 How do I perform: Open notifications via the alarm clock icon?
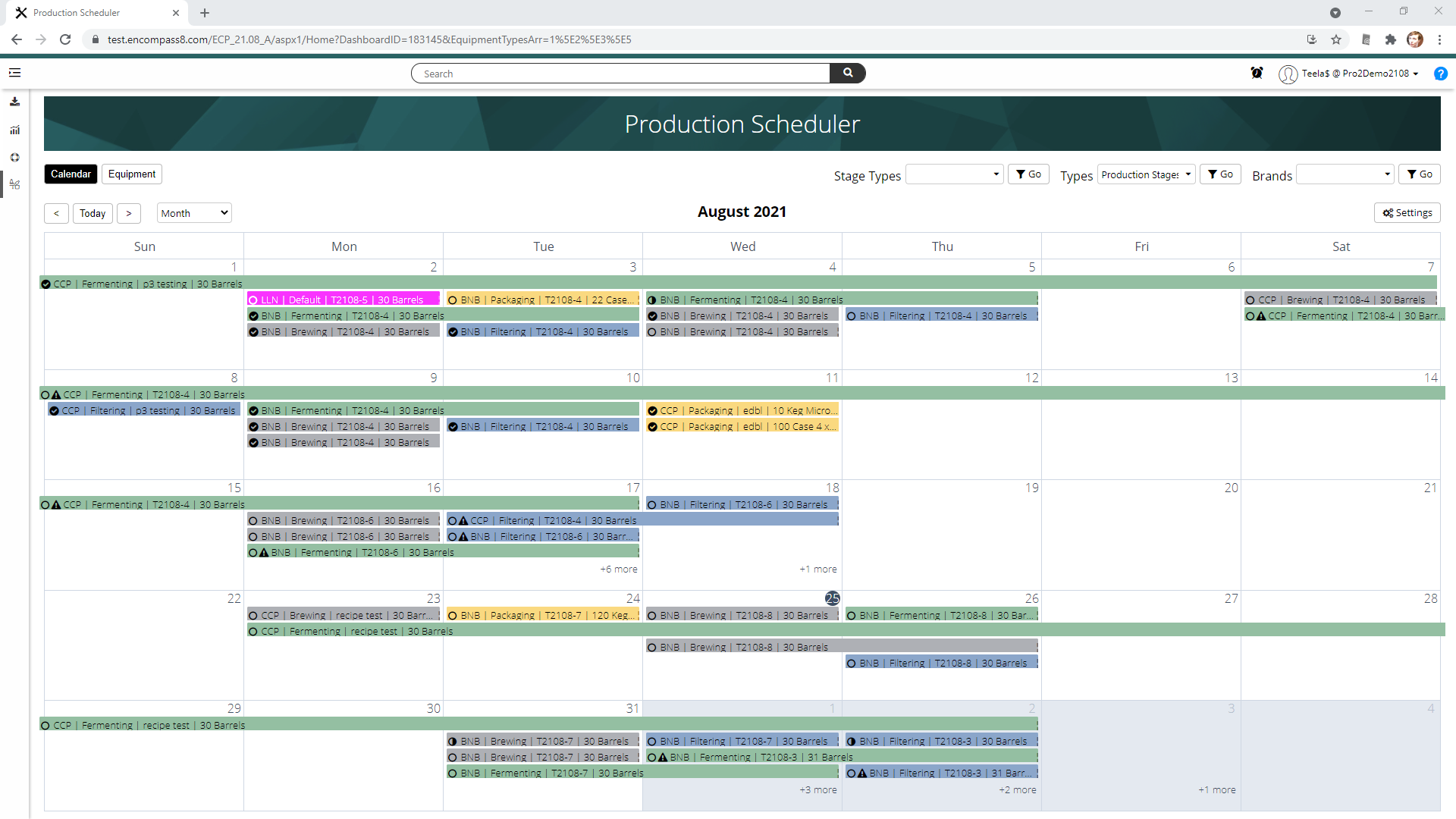coord(1257,73)
